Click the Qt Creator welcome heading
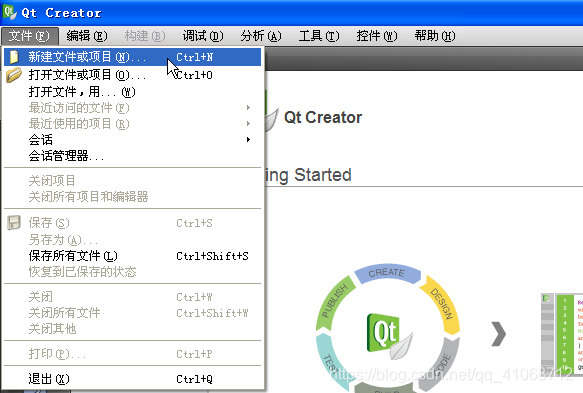Screen dimensions: 583x393 point(323,117)
